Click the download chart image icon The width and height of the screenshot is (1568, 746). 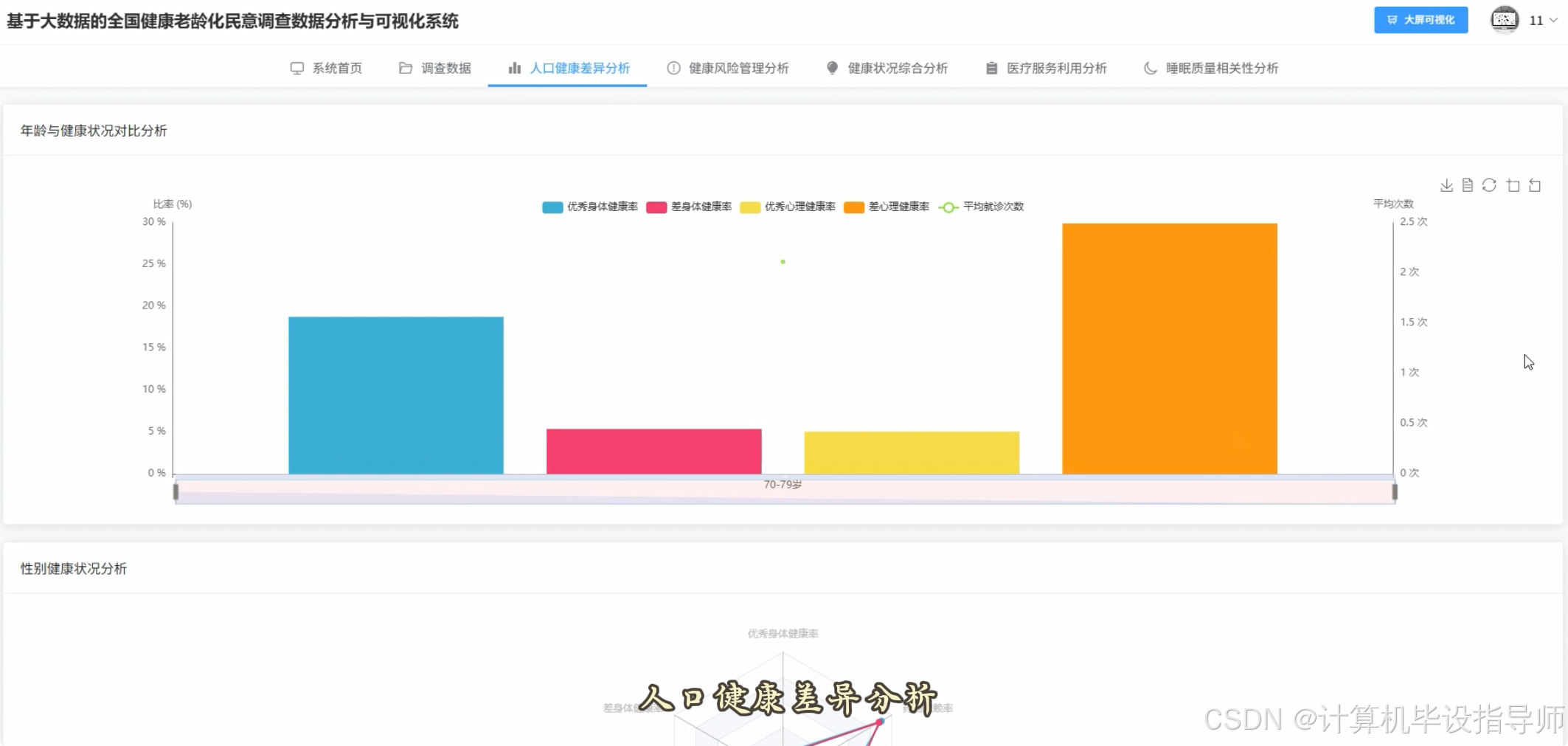[1446, 185]
